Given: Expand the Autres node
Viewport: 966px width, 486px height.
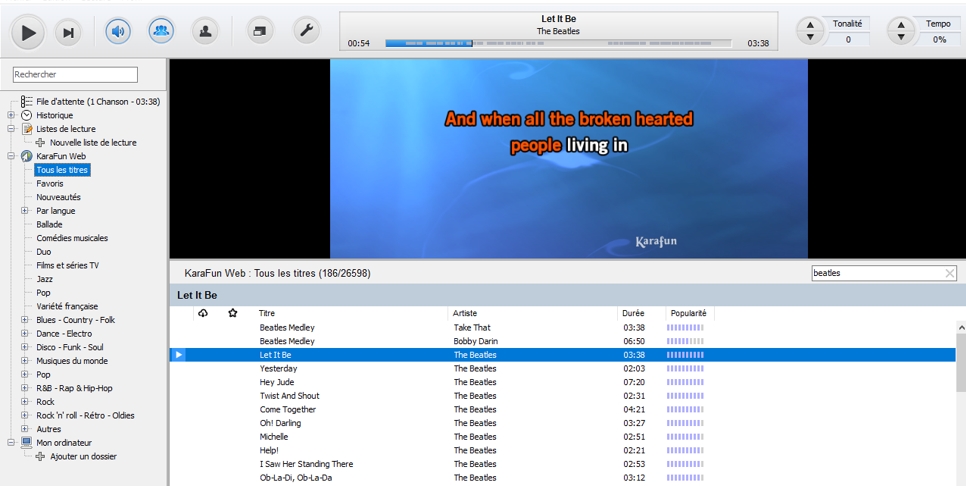Looking at the screenshot, I should [25, 429].
